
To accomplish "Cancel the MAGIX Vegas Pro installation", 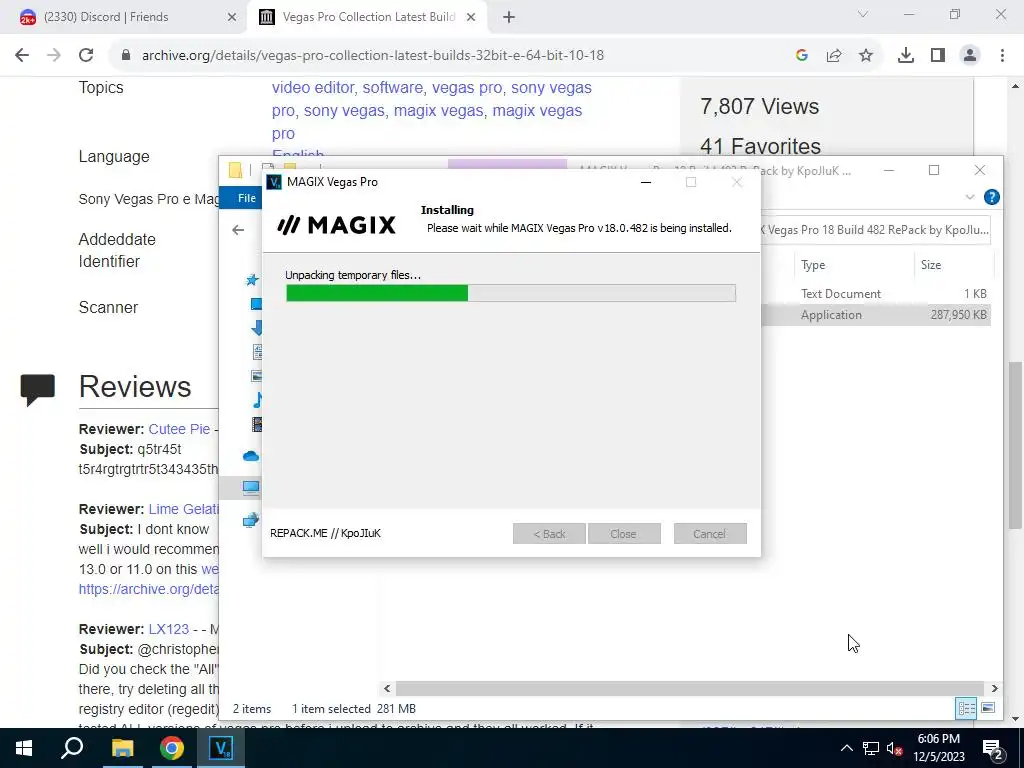I will coord(710,534).
